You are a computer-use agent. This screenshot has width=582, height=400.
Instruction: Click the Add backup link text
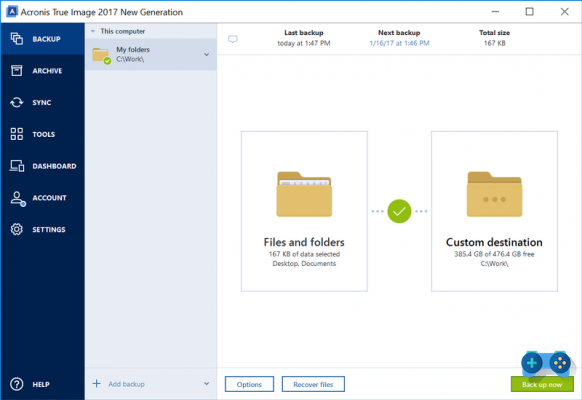[127, 384]
